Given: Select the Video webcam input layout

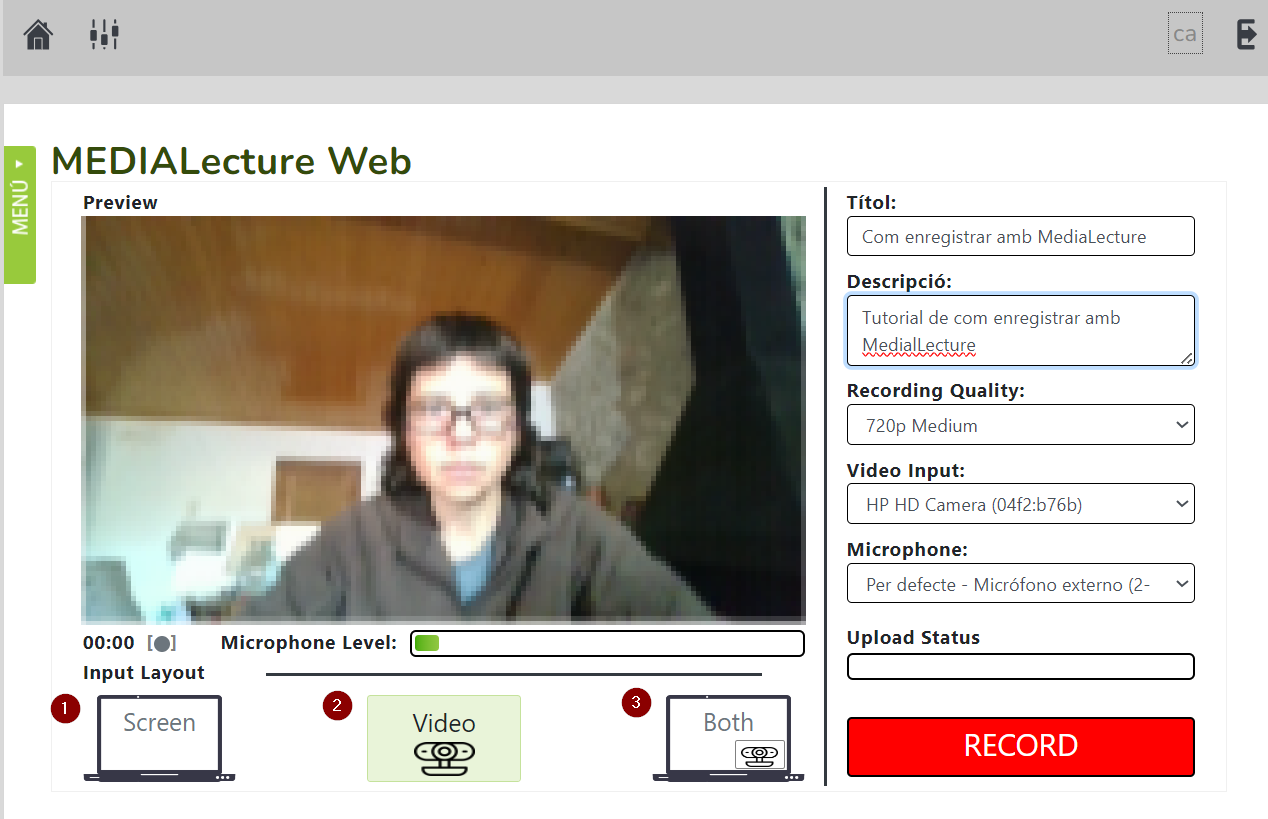Looking at the screenshot, I should (444, 738).
